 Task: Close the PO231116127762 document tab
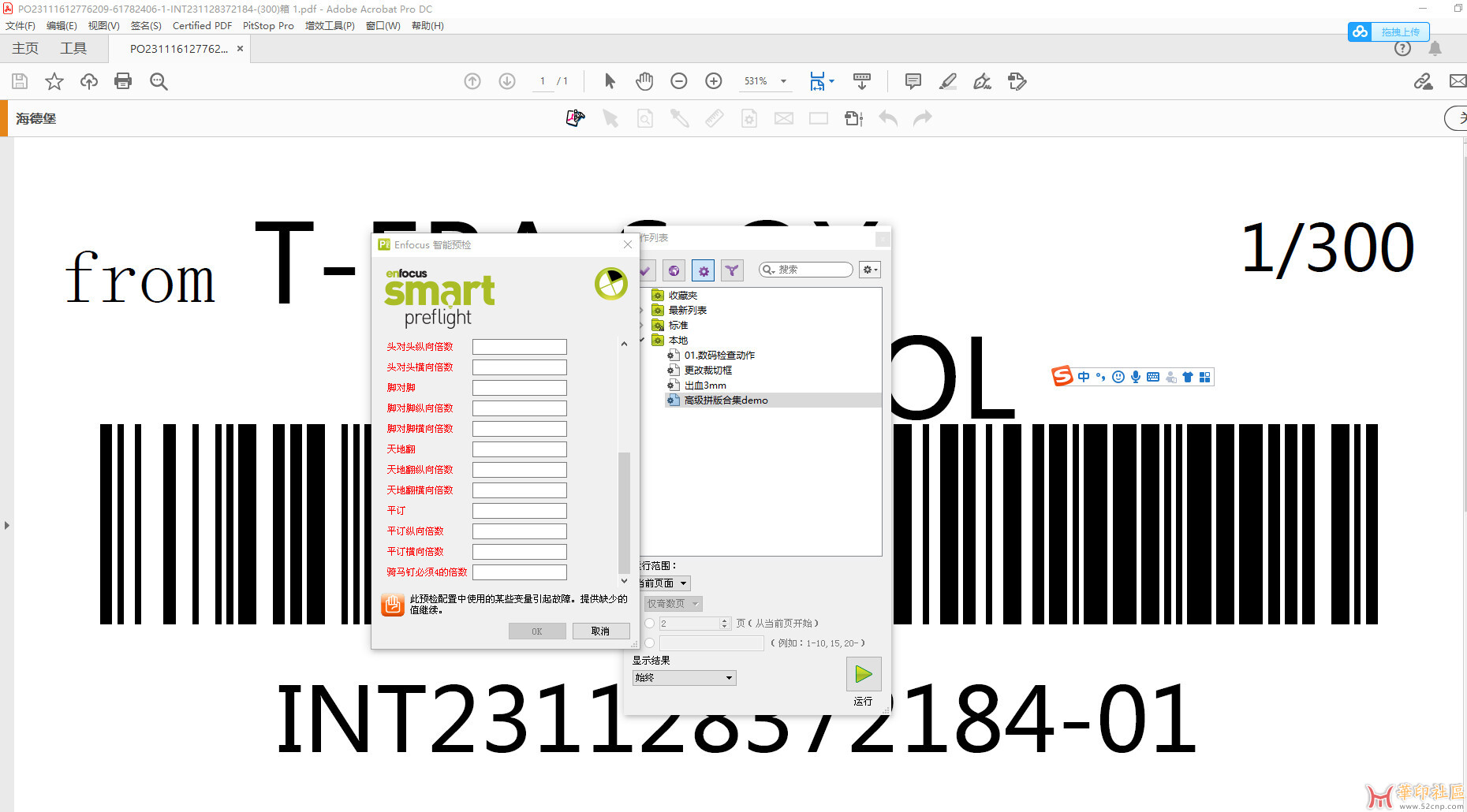click(240, 49)
